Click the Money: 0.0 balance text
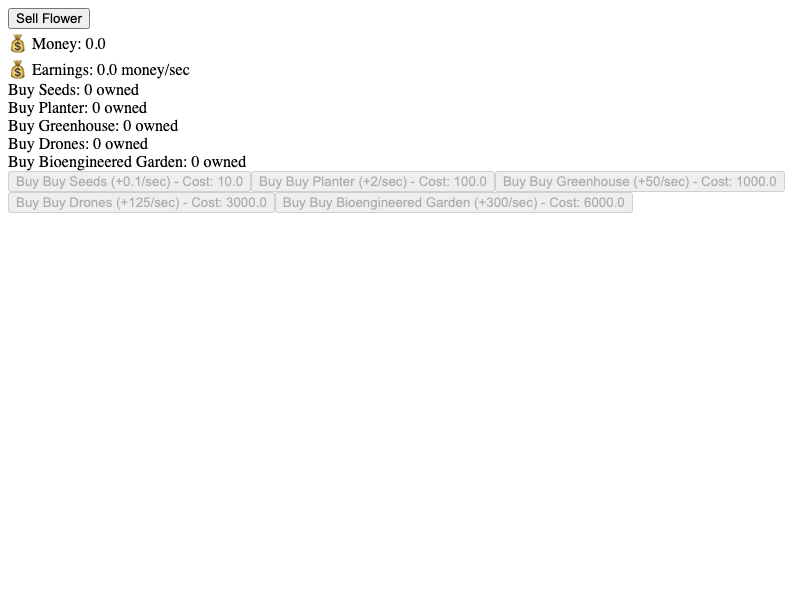 coord(68,44)
